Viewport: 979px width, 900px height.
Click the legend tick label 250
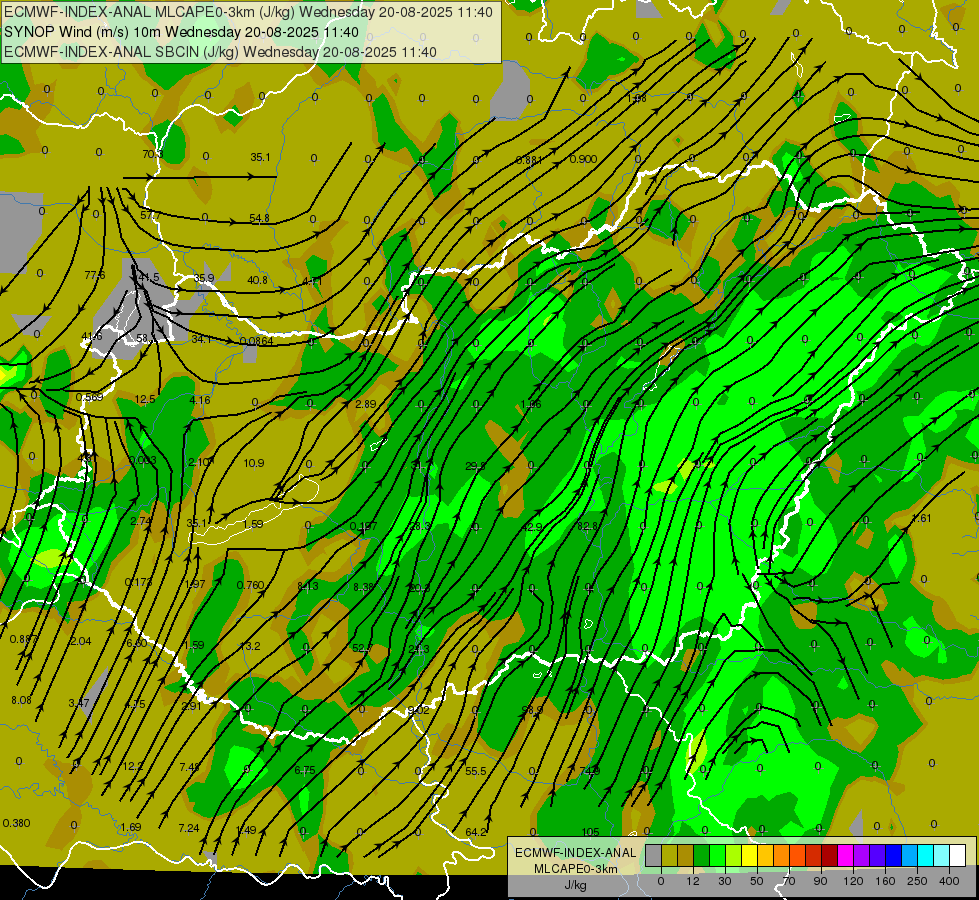click(x=917, y=881)
